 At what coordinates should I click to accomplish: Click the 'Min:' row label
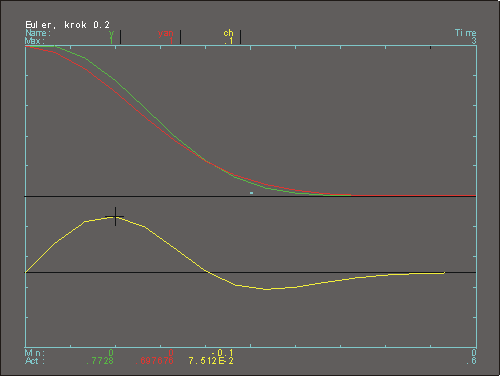[35, 353]
